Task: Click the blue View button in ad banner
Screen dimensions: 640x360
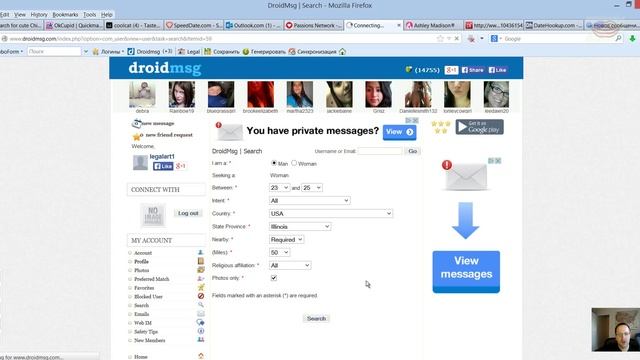Action: pos(399,132)
